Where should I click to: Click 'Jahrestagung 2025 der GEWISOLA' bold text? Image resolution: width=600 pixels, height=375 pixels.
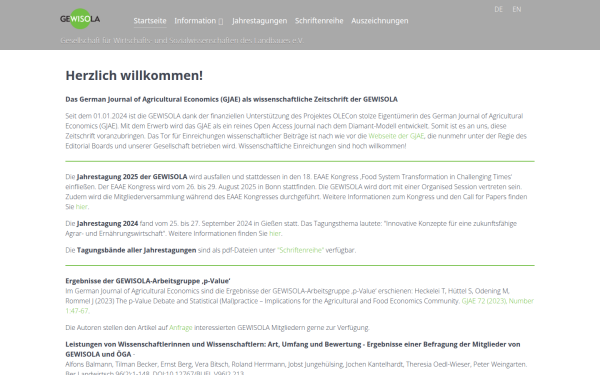click(132, 177)
